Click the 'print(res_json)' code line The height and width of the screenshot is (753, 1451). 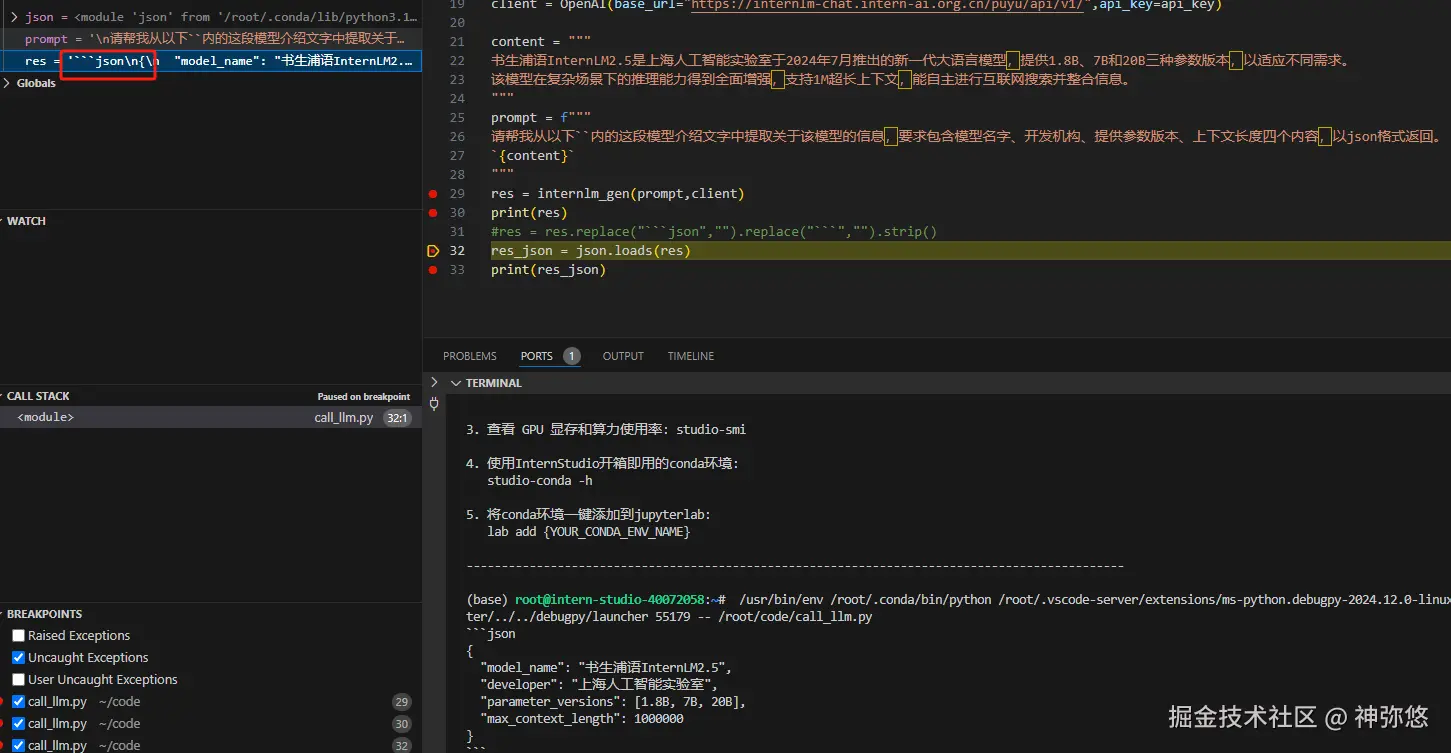(x=549, y=270)
